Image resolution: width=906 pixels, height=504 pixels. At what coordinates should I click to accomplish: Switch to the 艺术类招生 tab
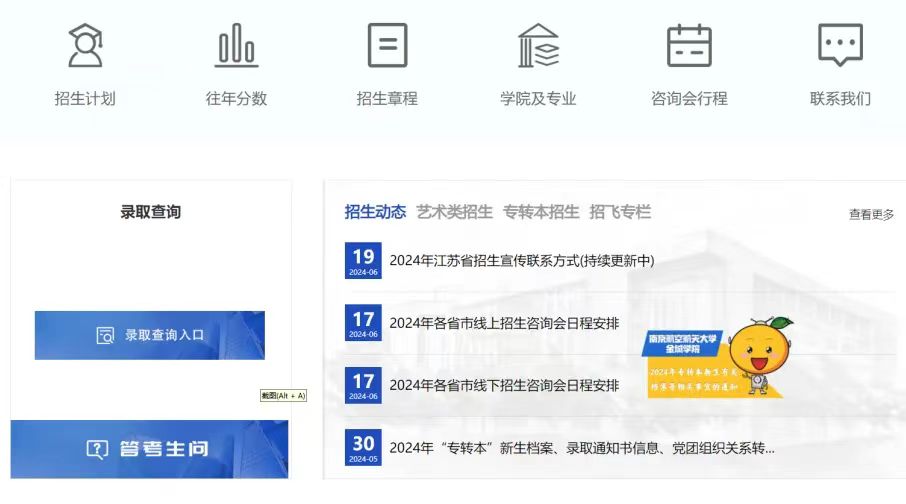454,212
